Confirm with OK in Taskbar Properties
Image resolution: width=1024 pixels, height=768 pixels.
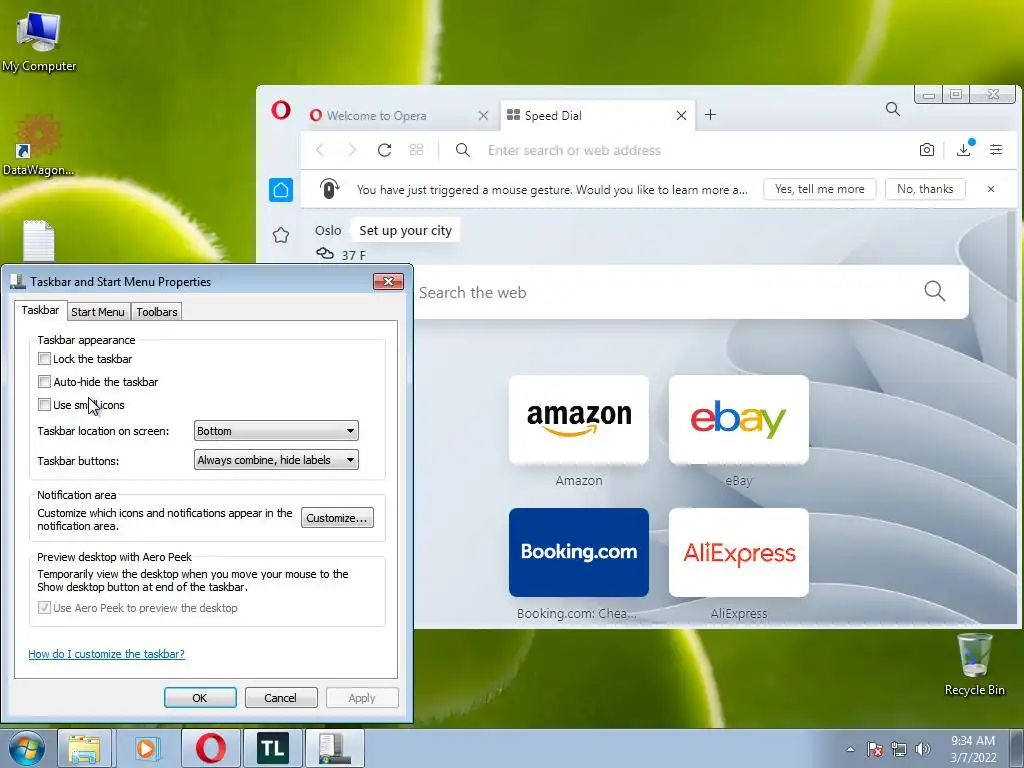[200, 697]
